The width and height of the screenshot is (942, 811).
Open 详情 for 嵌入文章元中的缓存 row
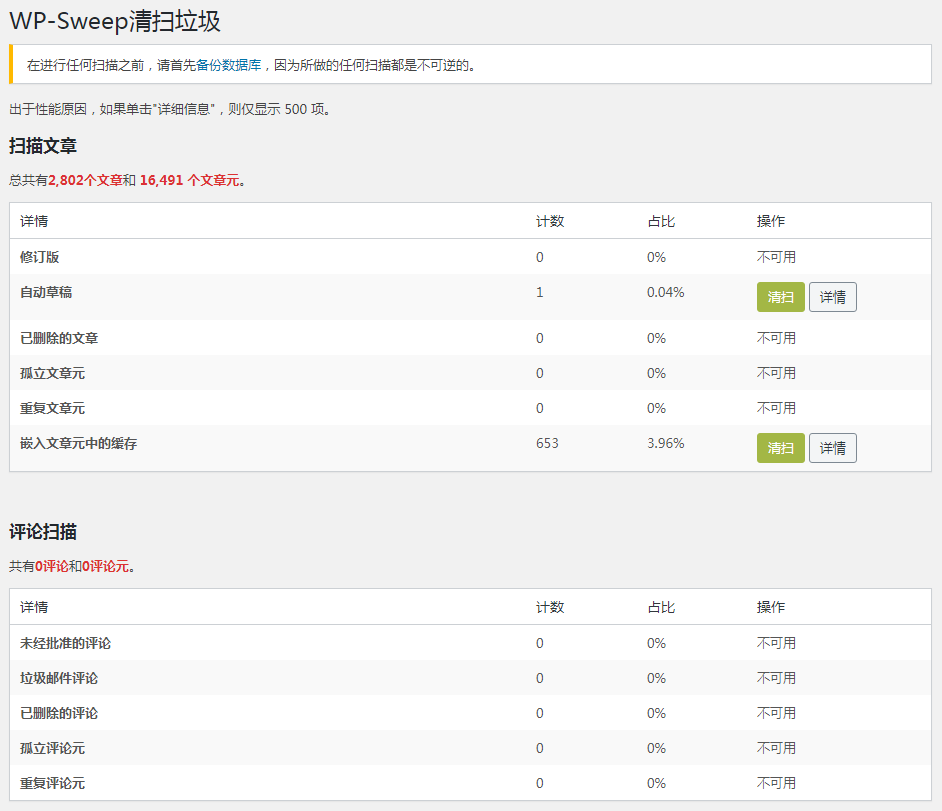point(833,448)
